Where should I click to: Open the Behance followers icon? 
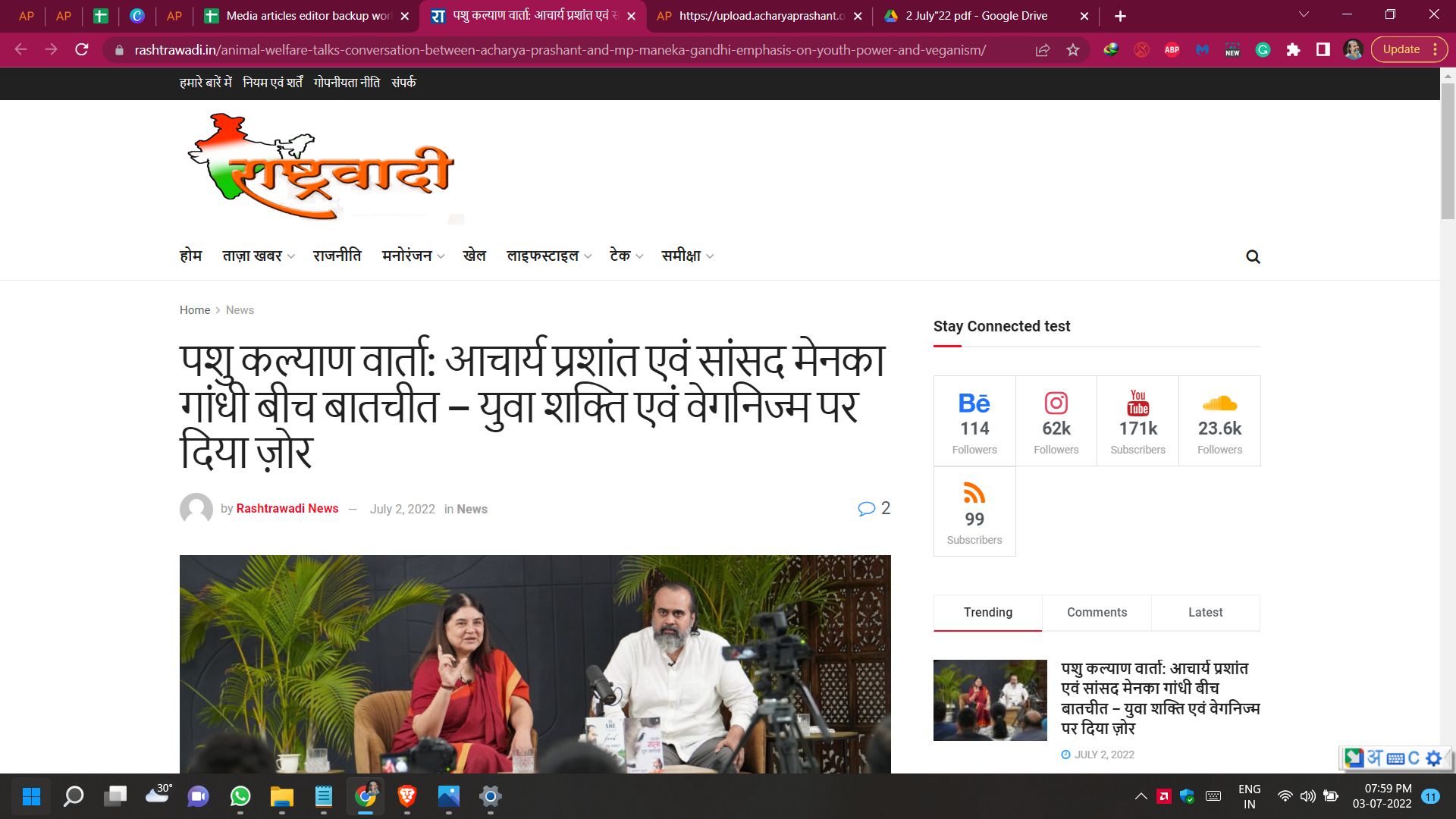(974, 403)
